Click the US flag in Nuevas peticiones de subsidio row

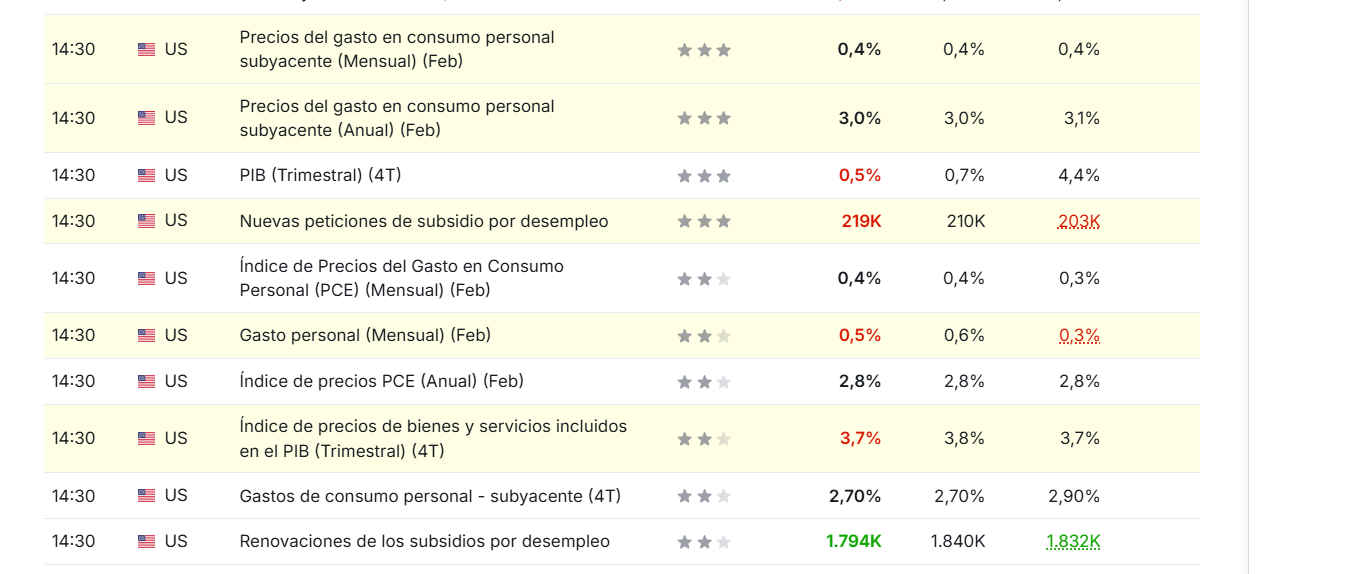coord(146,222)
